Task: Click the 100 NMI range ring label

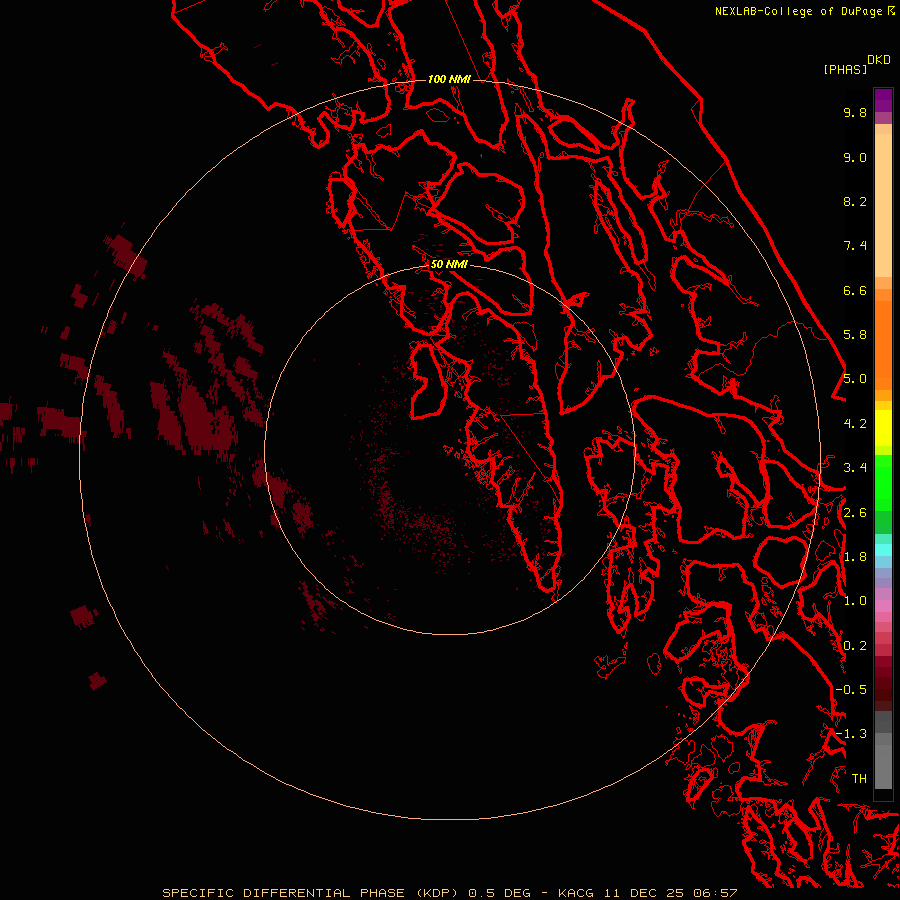Action: 449,79
